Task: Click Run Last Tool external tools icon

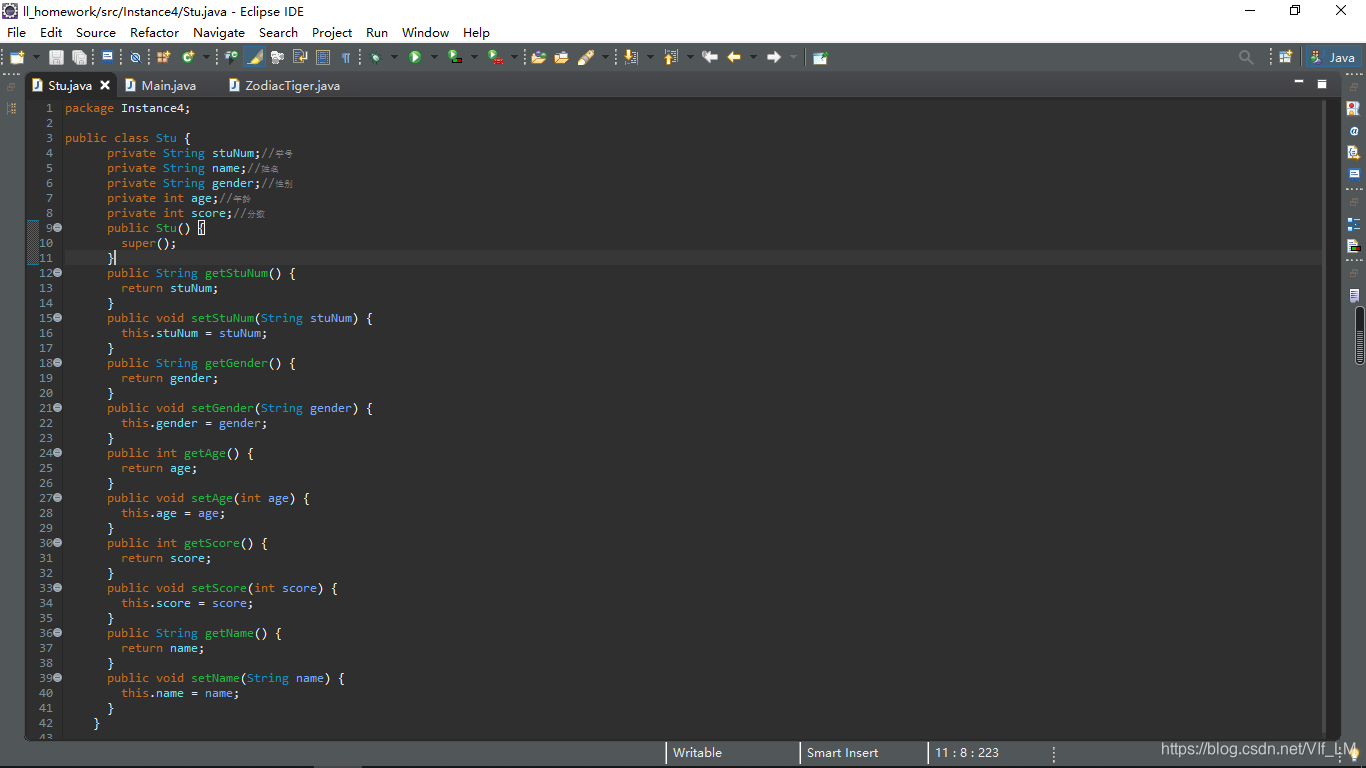Action: [495, 57]
